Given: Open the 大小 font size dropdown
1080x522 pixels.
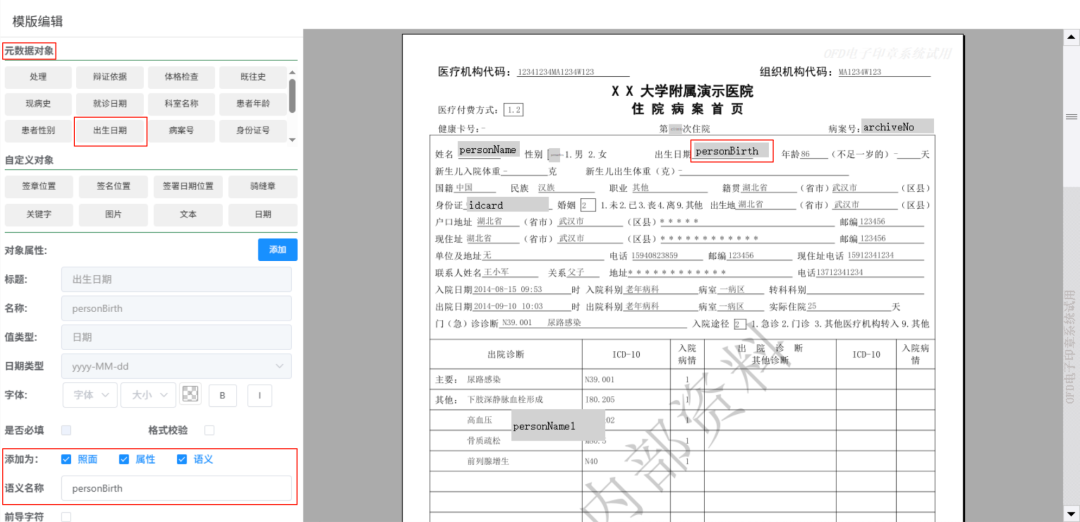Looking at the screenshot, I should 147,395.
